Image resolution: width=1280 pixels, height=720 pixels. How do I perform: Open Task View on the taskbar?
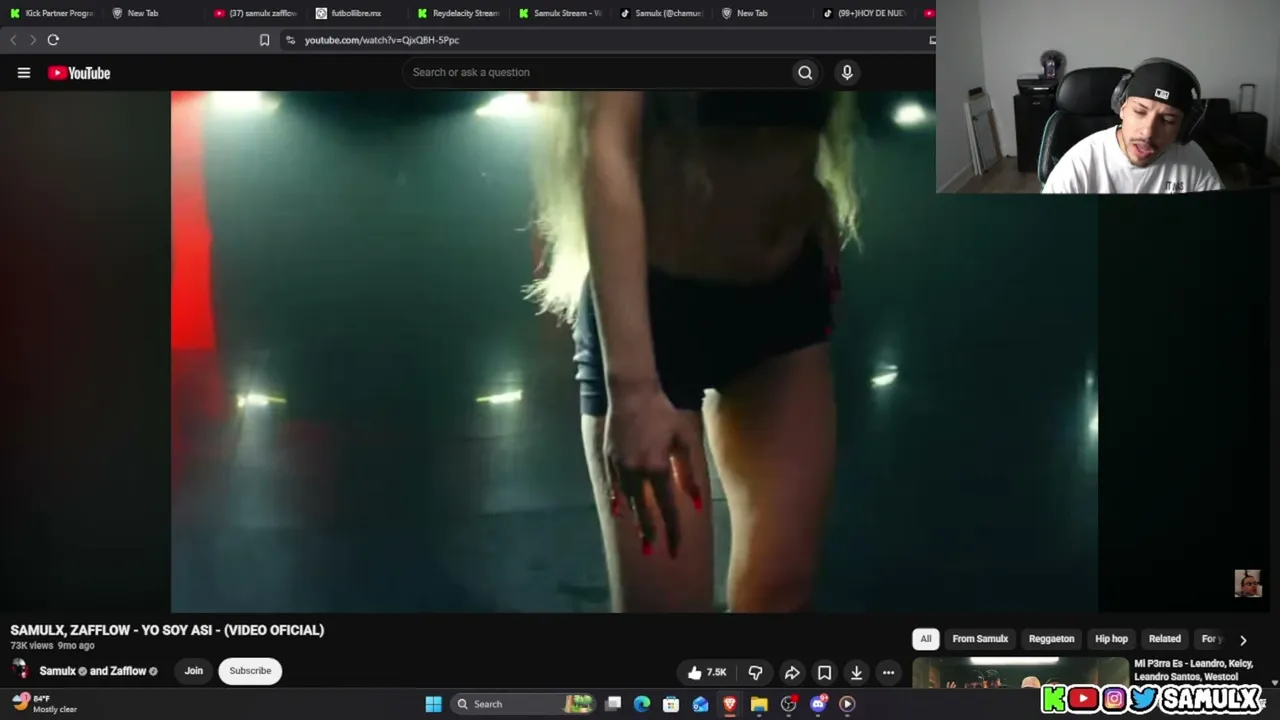pyautogui.click(x=613, y=704)
